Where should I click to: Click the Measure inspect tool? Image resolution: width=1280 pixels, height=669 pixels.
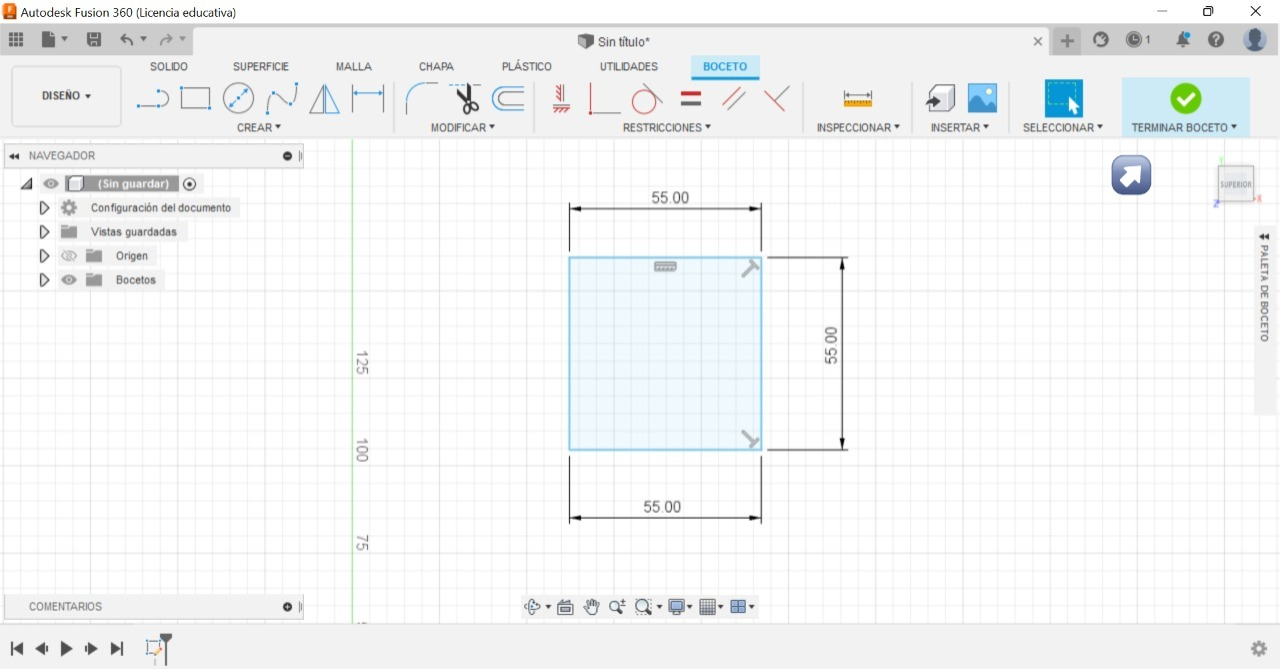click(858, 98)
